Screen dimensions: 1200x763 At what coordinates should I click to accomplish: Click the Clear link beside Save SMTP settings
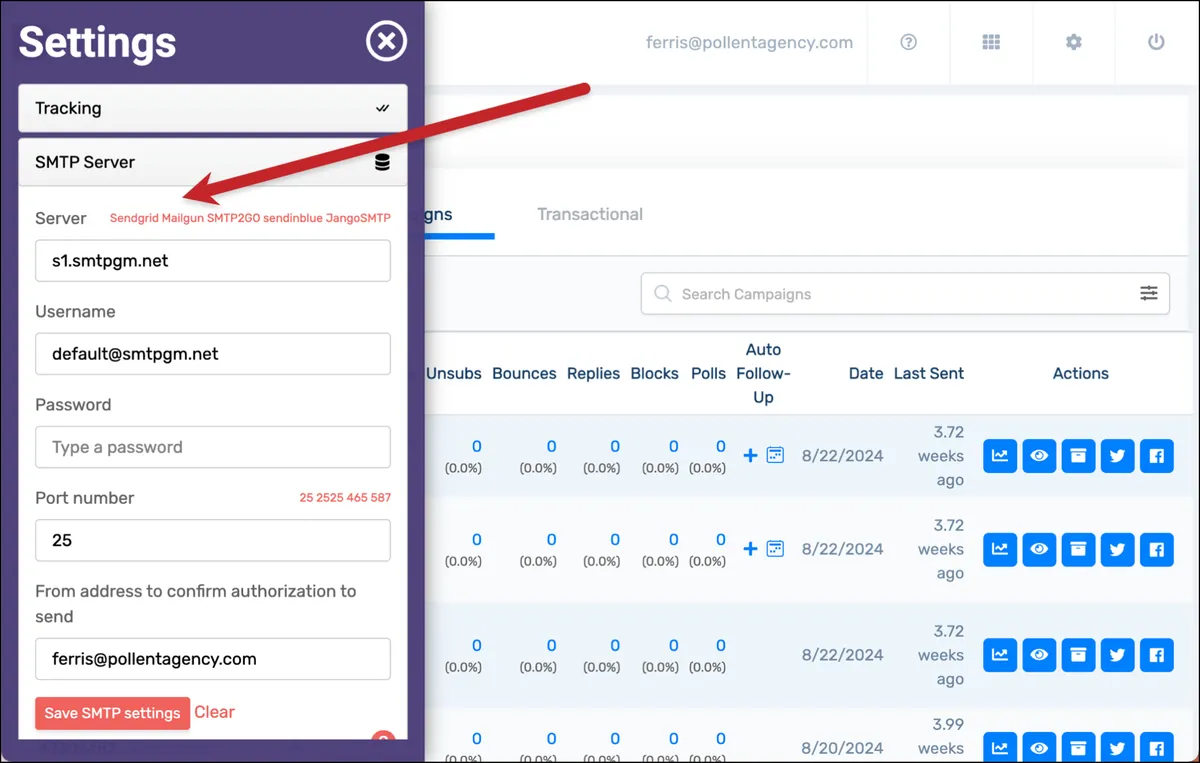(x=214, y=712)
